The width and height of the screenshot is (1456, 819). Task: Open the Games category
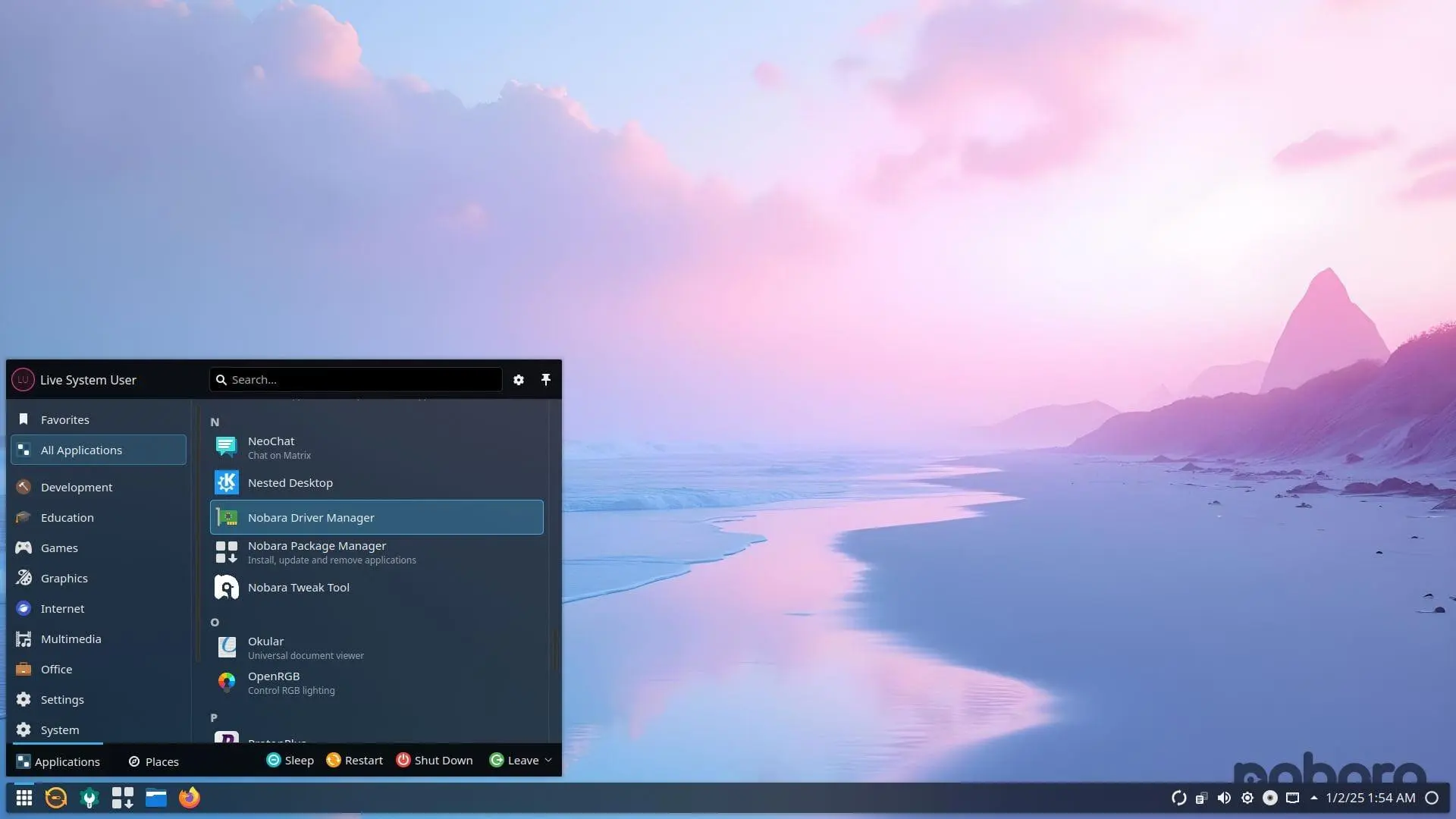(99, 548)
